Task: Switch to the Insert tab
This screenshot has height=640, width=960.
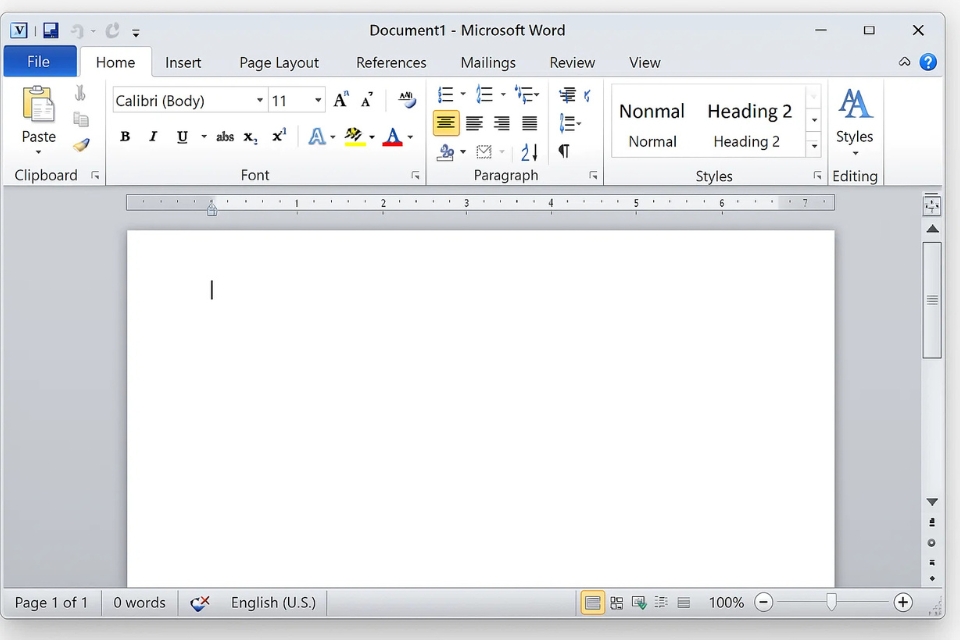Action: [x=184, y=62]
